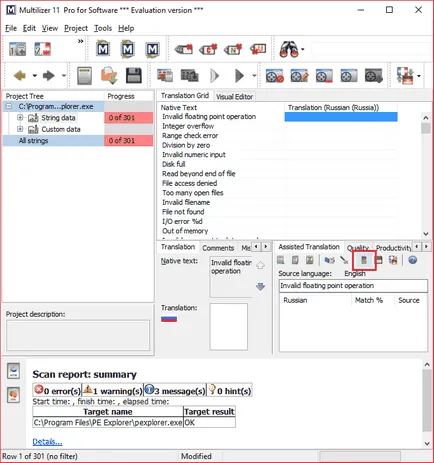Image resolution: width=434 pixels, height=463 pixels.
Task: Click the blue help question mark icon
Action: pyautogui.click(x=412, y=260)
